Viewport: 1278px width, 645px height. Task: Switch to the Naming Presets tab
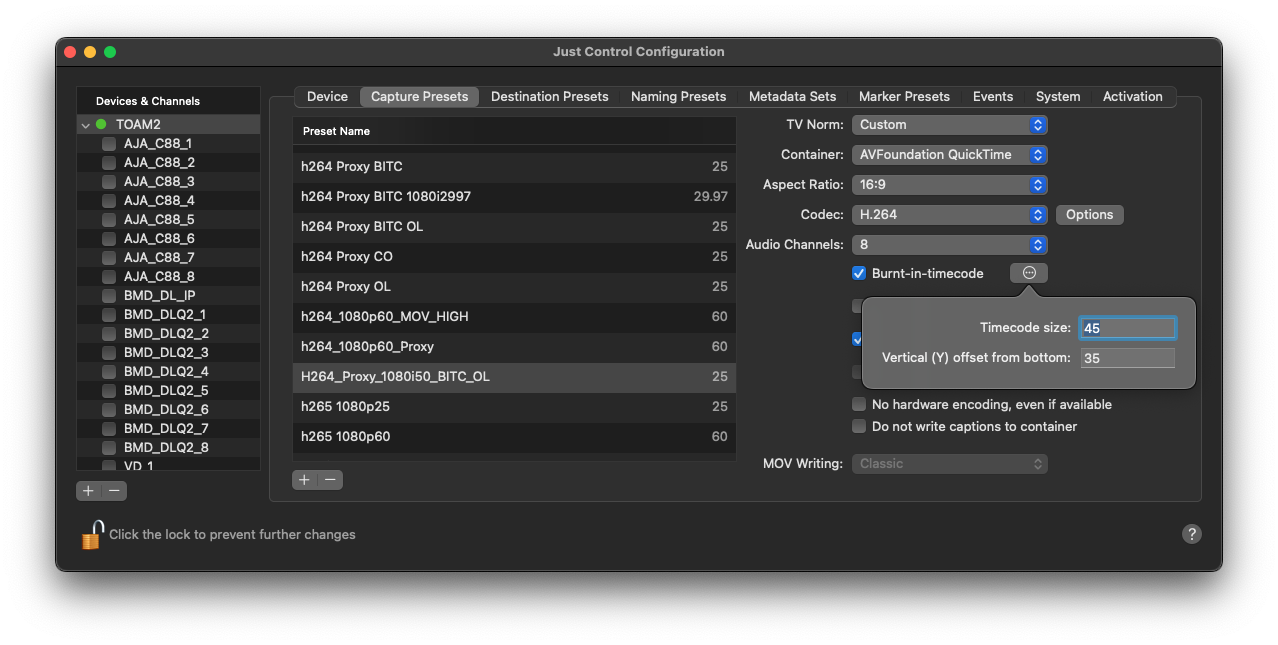coord(678,97)
